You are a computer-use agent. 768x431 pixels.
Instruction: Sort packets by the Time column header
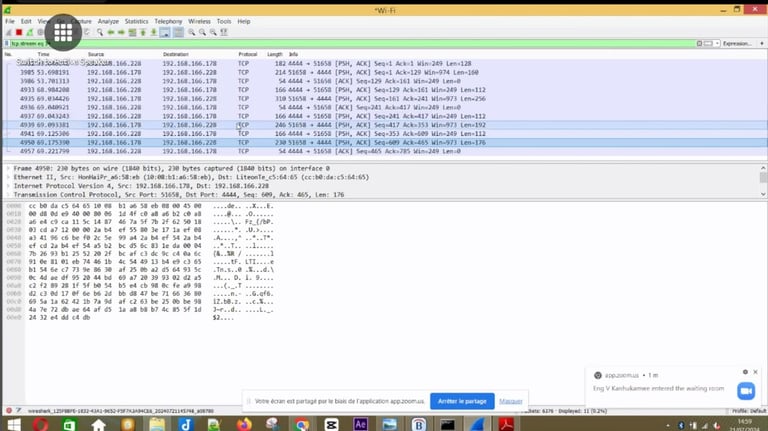click(x=44, y=54)
